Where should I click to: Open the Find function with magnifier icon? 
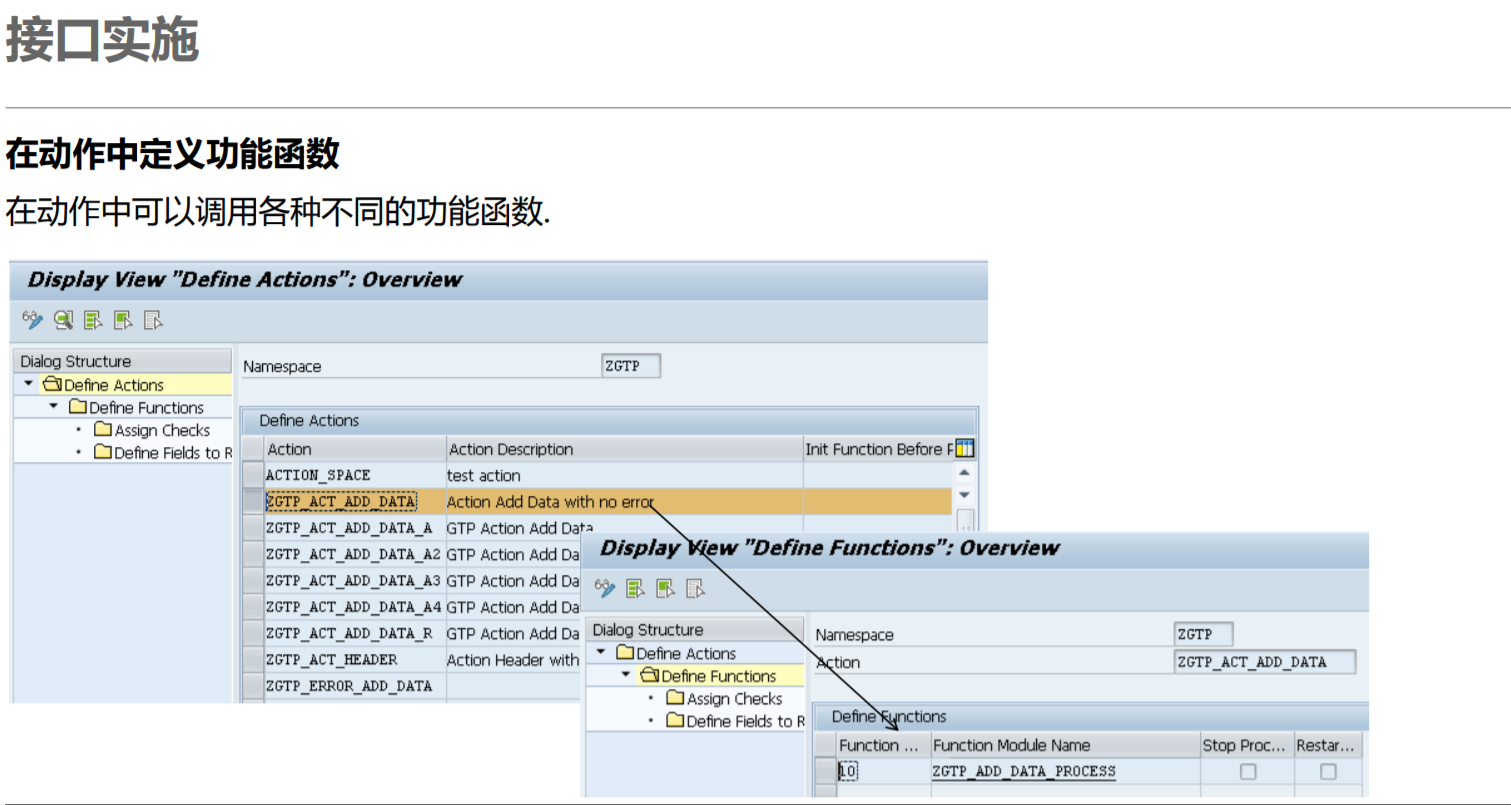62,320
